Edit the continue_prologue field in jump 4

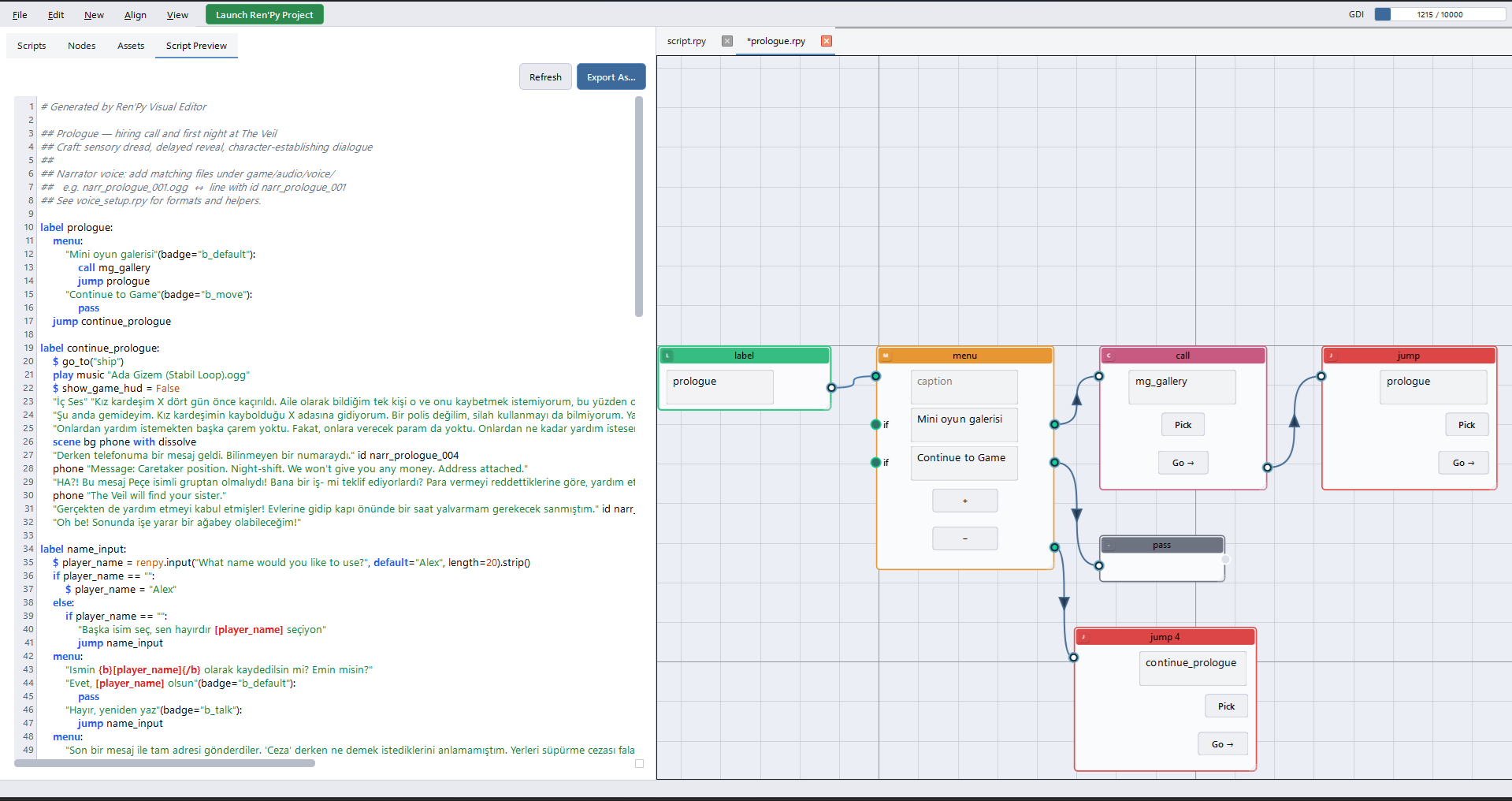1193,669
